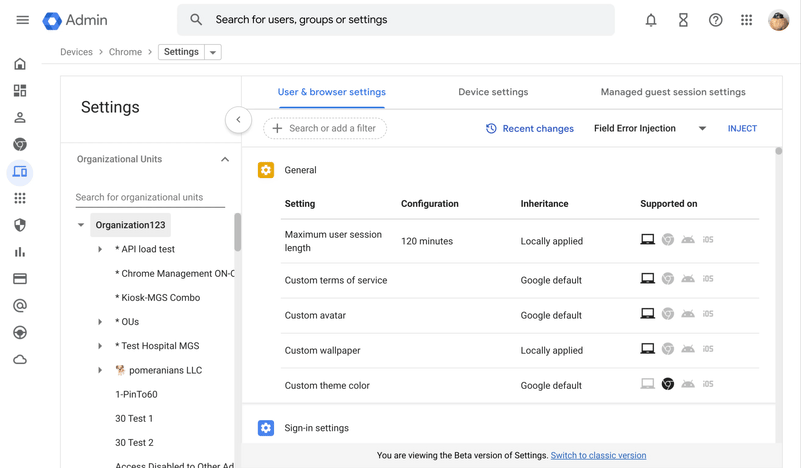Switch to User & browser settings tab

(x=332, y=92)
